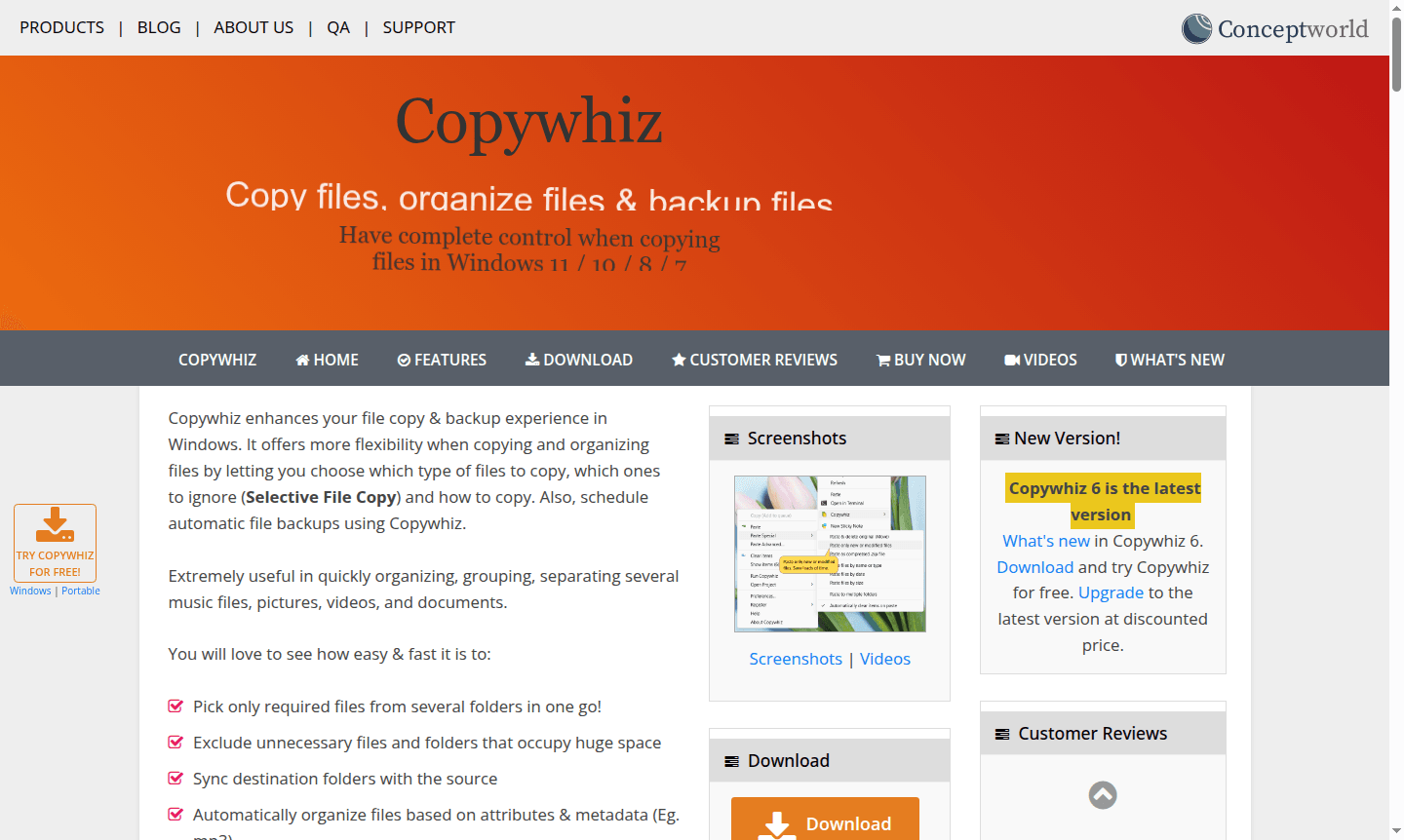
Task: Open the screenshot thumbnail preview image
Action: click(830, 553)
